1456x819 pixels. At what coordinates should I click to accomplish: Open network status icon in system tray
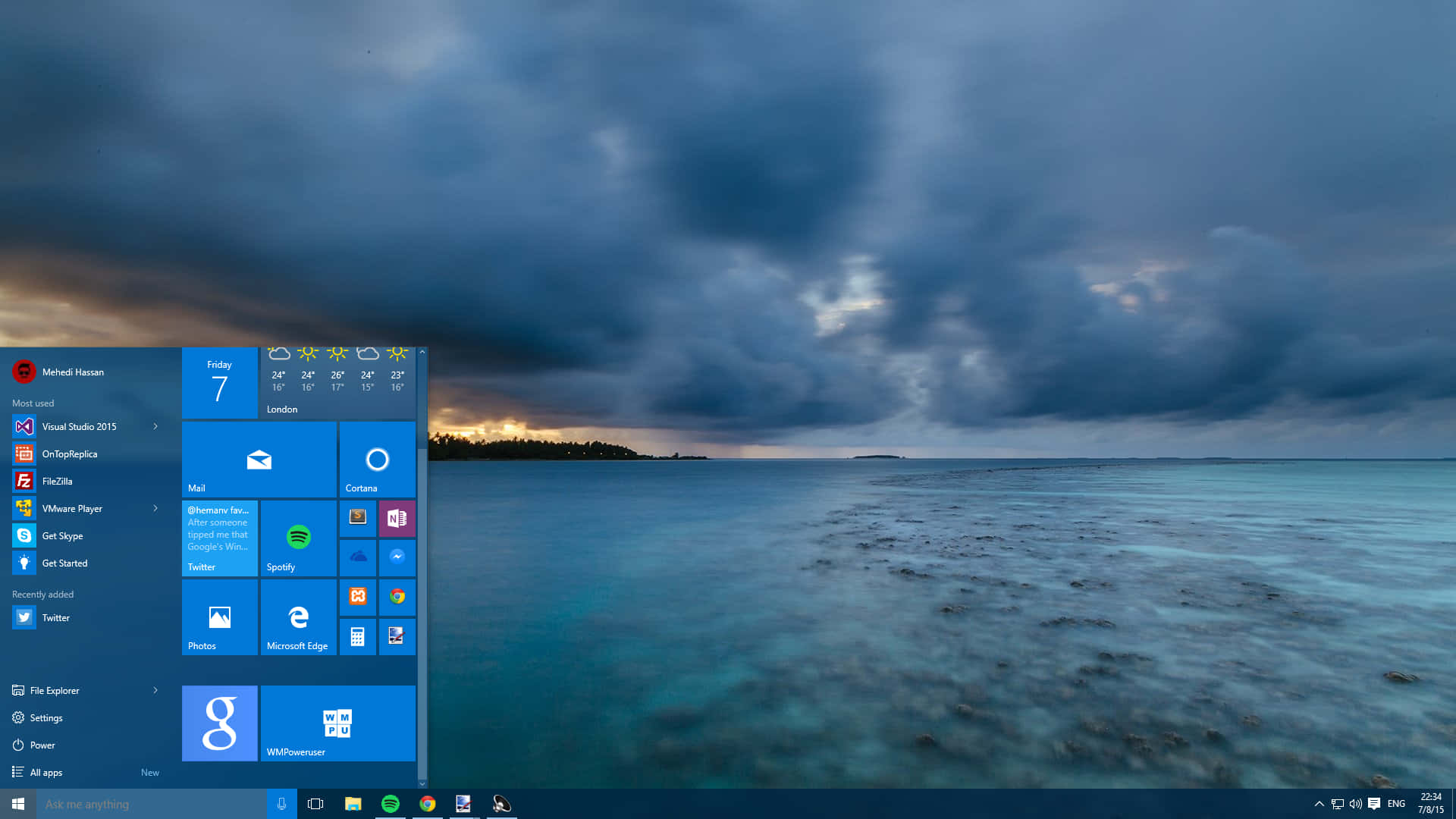[1337, 804]
